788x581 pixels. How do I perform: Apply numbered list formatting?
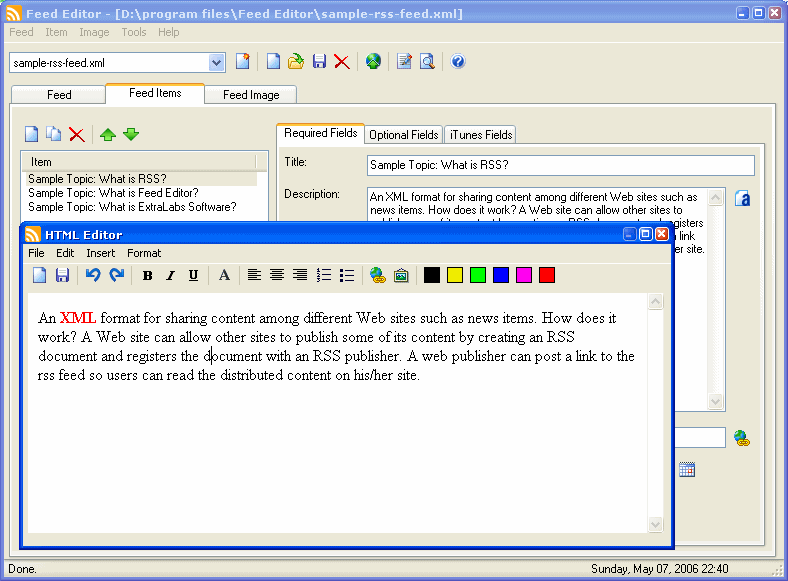point(323,275)
